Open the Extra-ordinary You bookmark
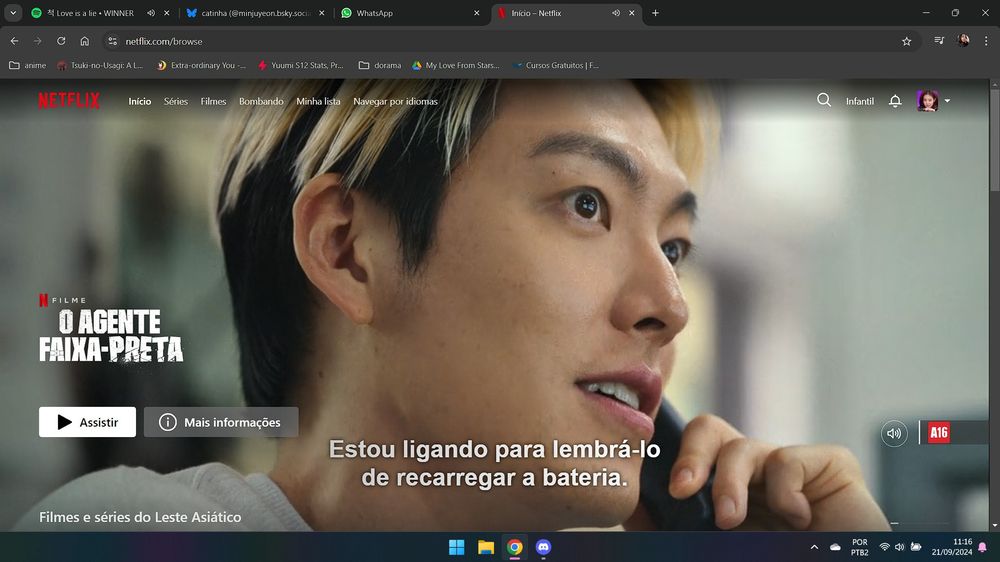The image size is (1000, 562). coord(201,65)
